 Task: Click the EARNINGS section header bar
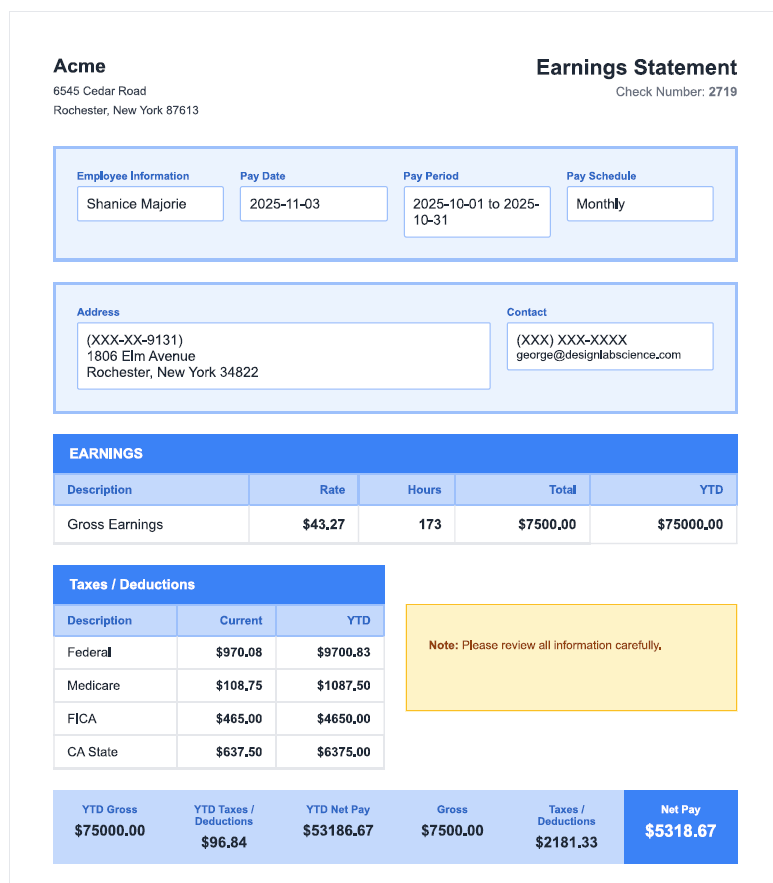point(395,454)
